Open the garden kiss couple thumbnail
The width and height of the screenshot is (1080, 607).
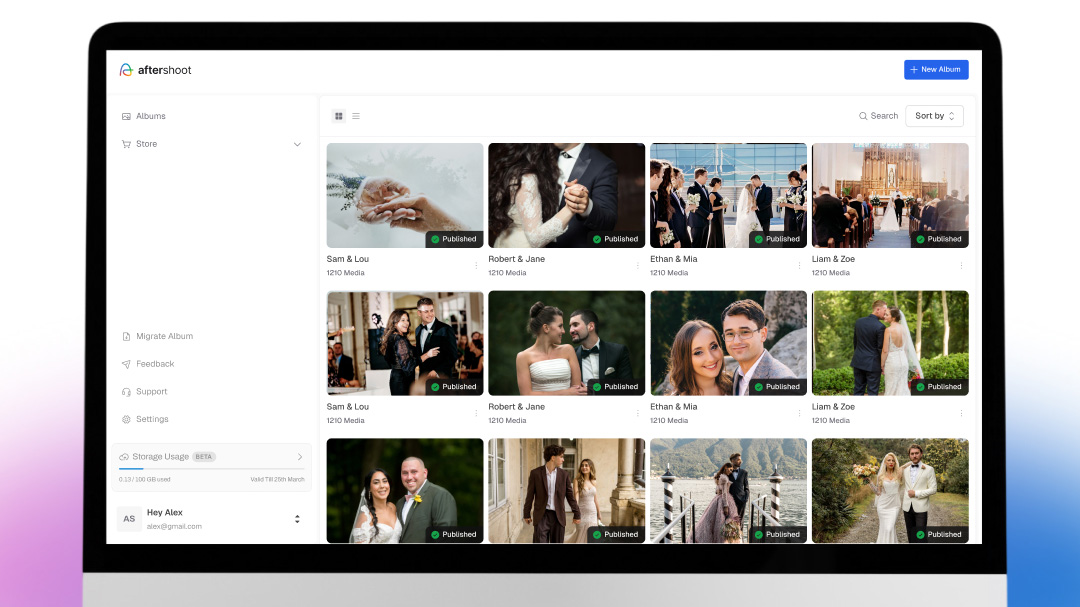point(891,343)
